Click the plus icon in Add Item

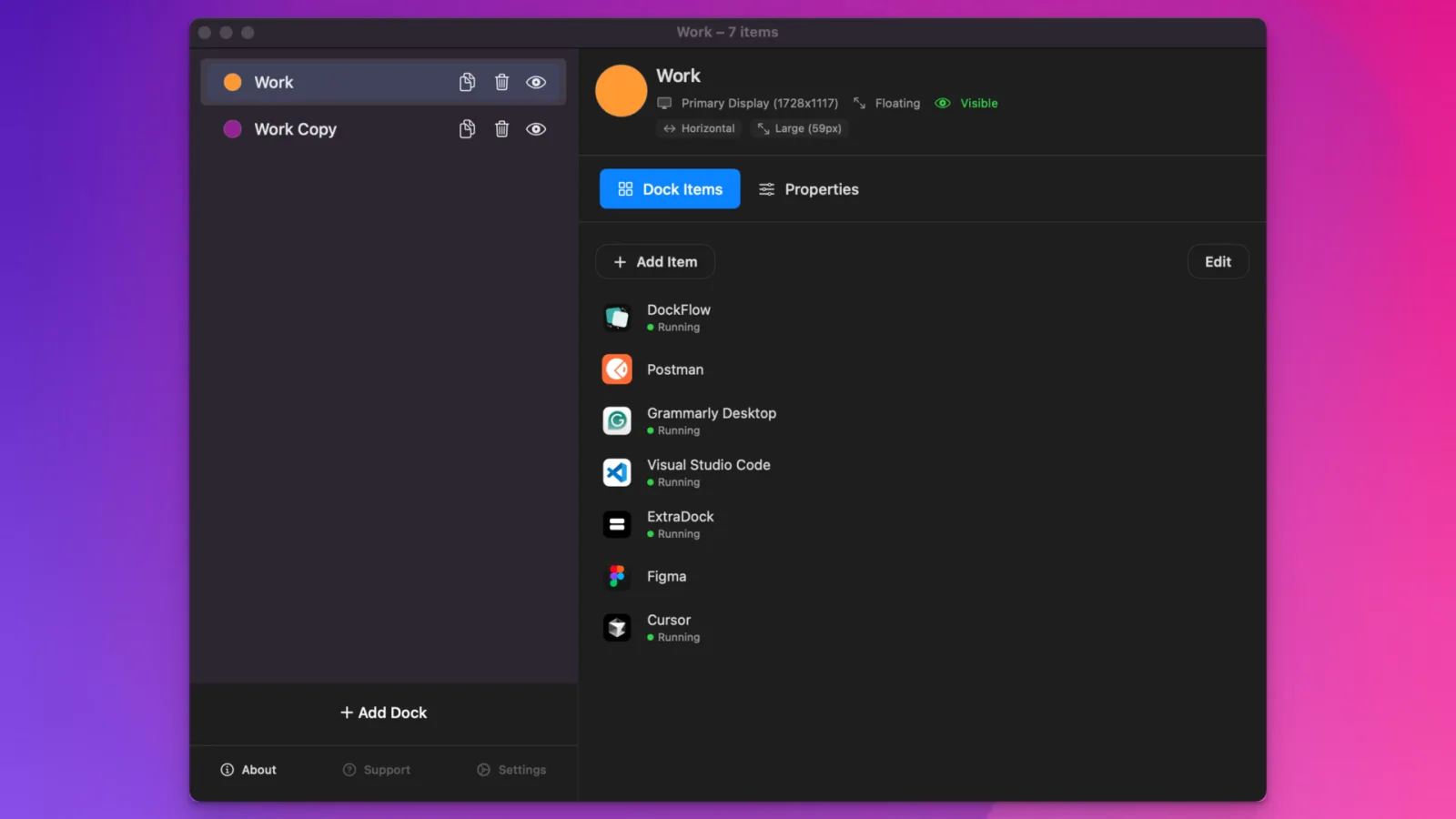620,262
